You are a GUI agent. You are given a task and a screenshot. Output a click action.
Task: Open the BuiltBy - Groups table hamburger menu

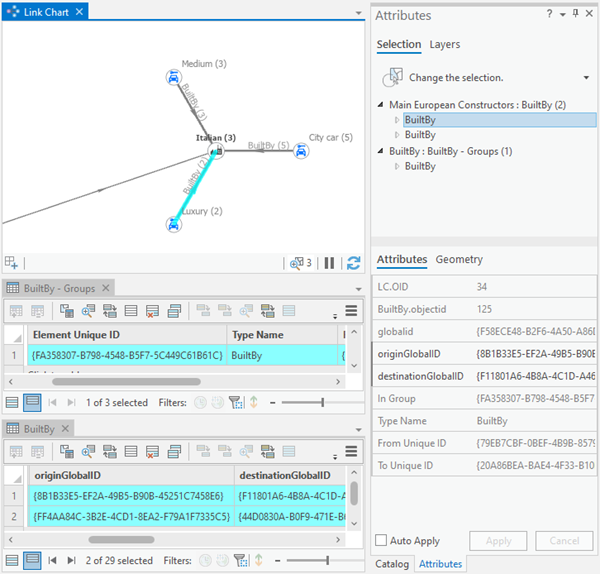351,311
